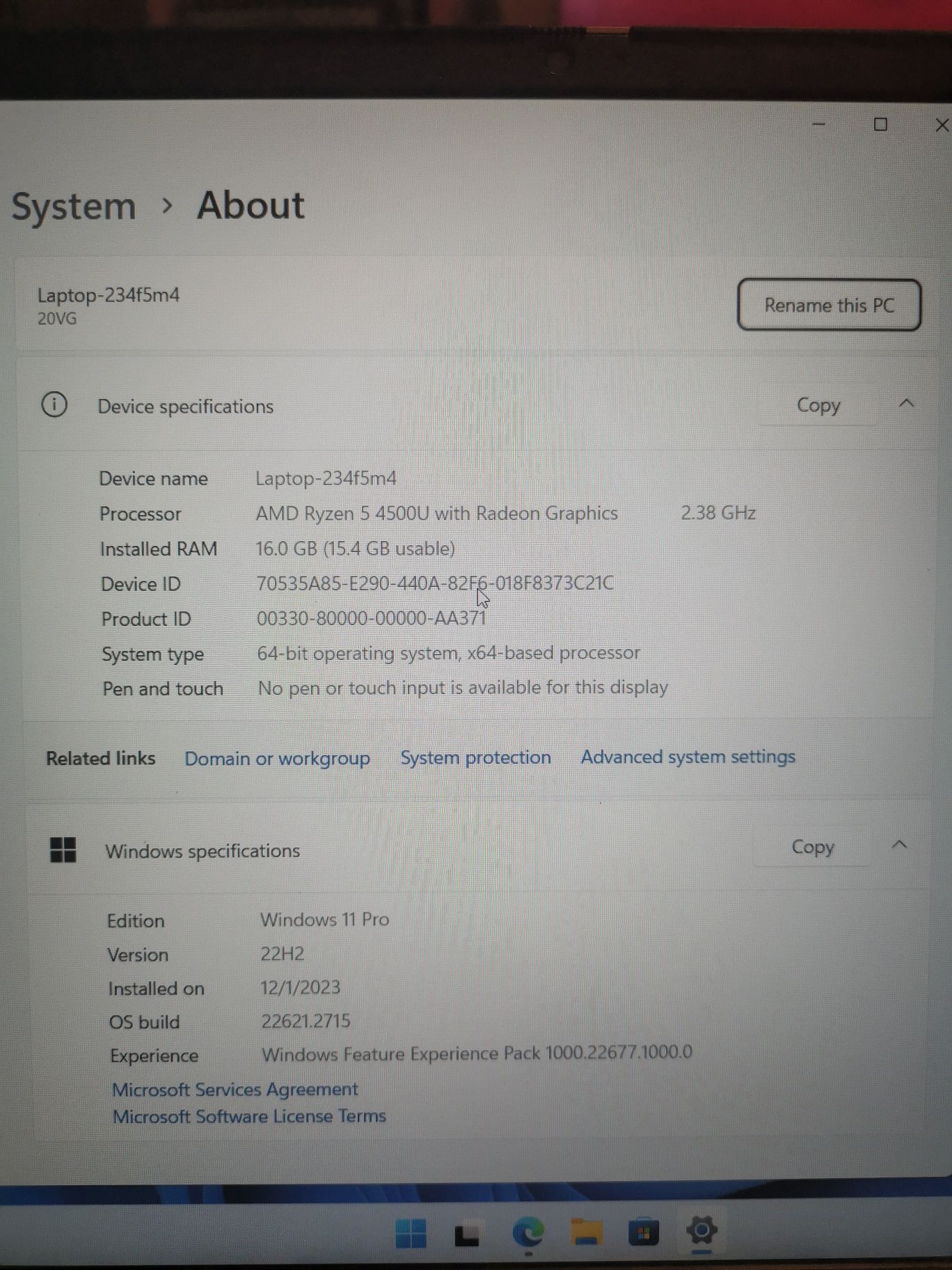Click the Windows specifications logo icon
The height and width of the screenshot is (1270, 952).
[x=63, y=849]
